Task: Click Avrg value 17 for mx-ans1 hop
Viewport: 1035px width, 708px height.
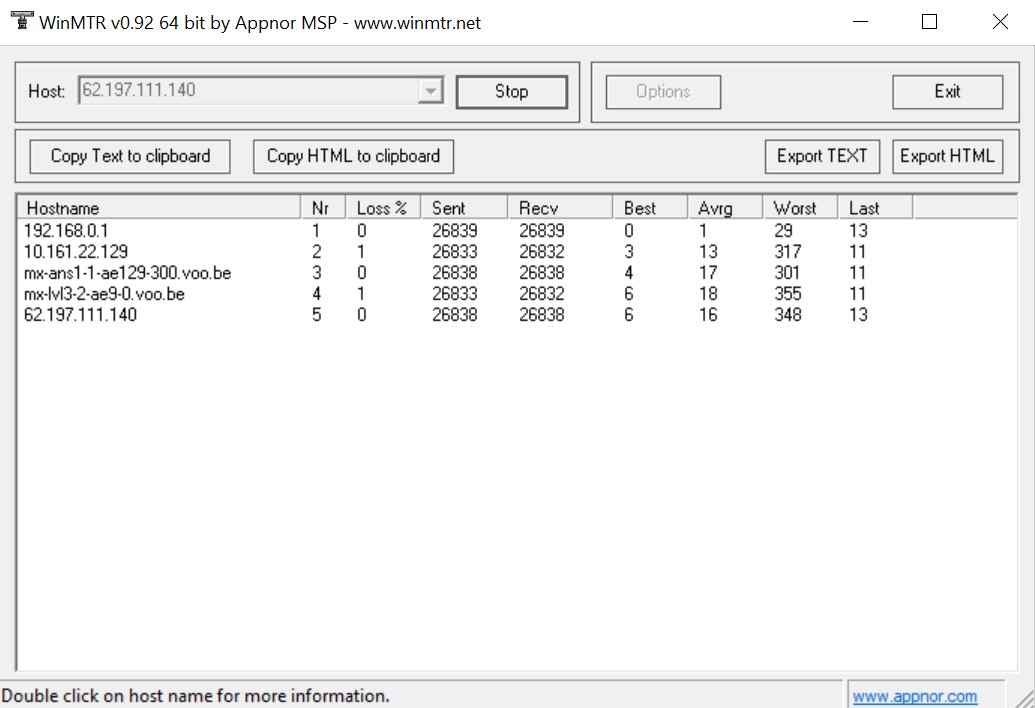Action: (708, 273)
